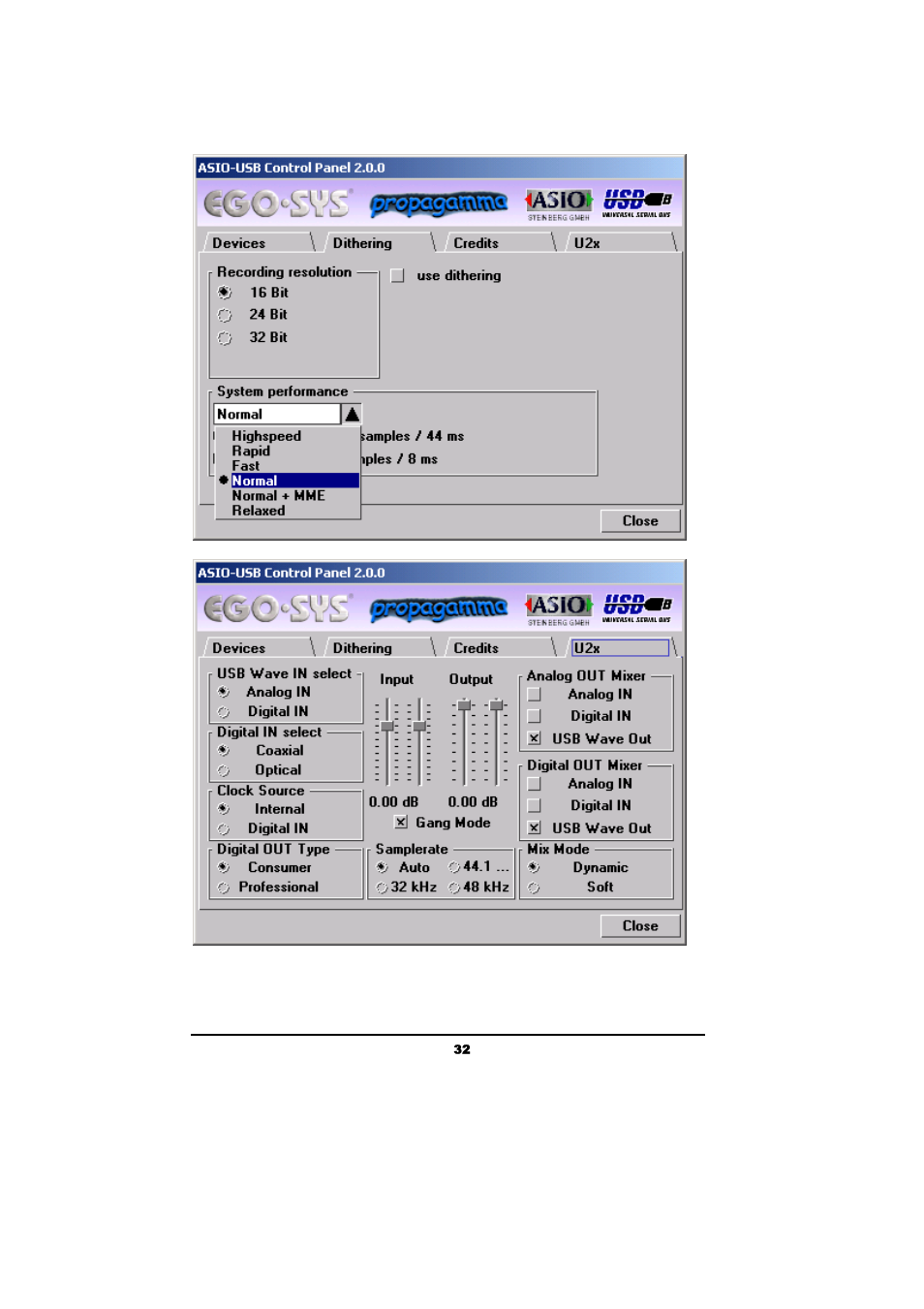Open Dithering tab in upper panel

pyautogui.click(x=379, y=243)
